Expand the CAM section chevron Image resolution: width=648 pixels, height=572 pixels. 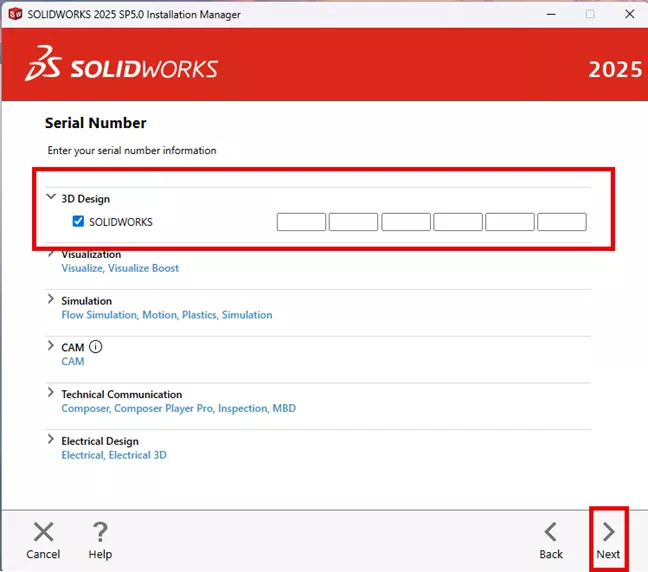pos(51,346)
